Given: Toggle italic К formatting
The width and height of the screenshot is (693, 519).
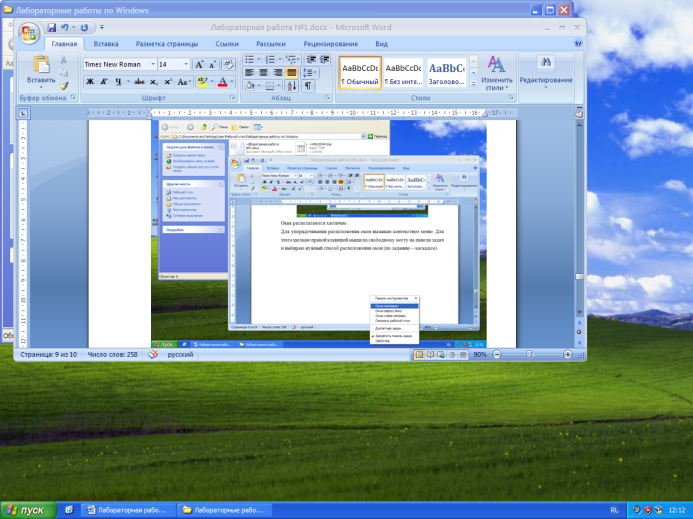Looking at the screenshot, I should pyautogui.click(x=104, y=81).
